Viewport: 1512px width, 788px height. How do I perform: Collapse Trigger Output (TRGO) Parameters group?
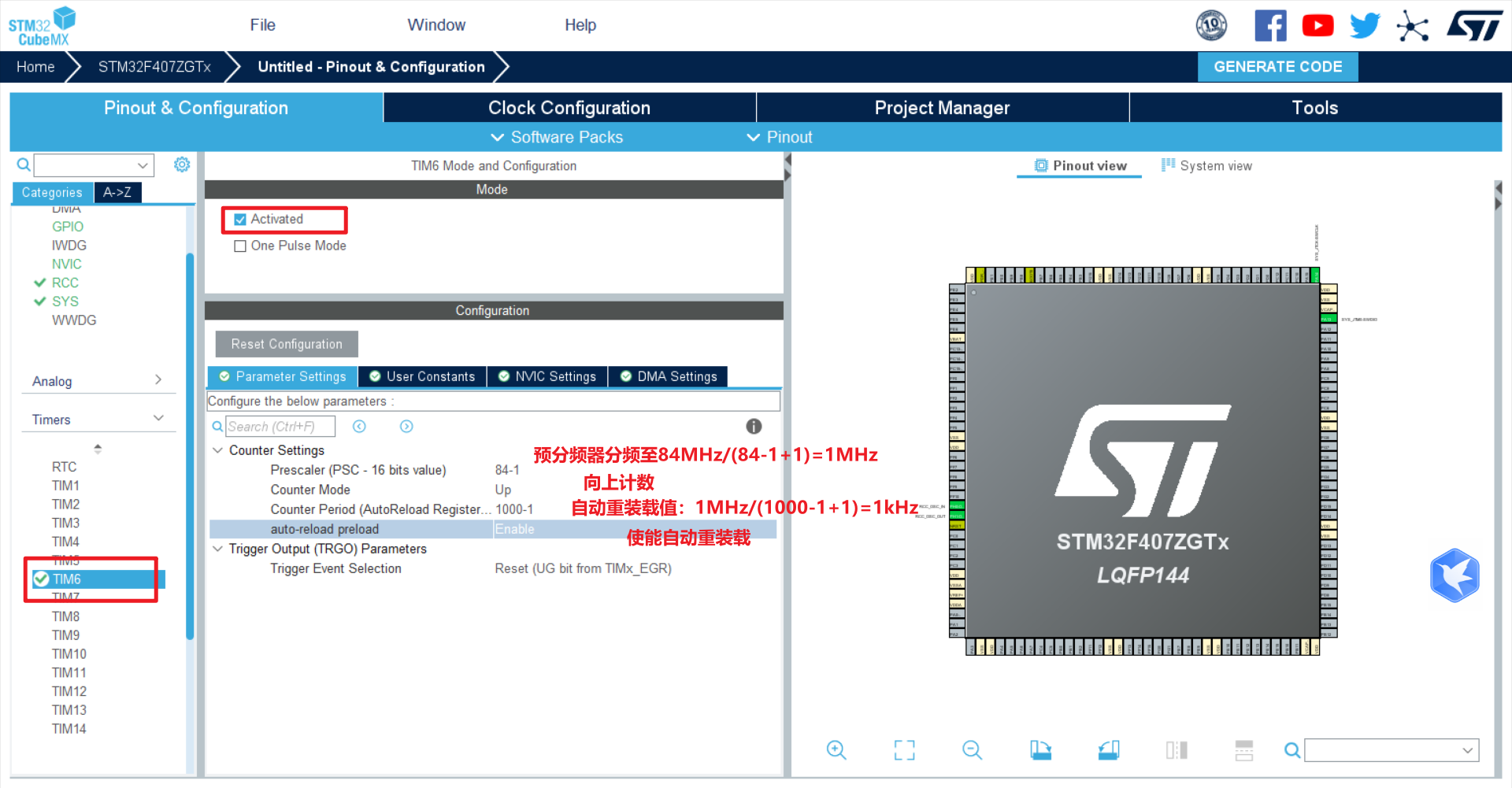point(217,549)
